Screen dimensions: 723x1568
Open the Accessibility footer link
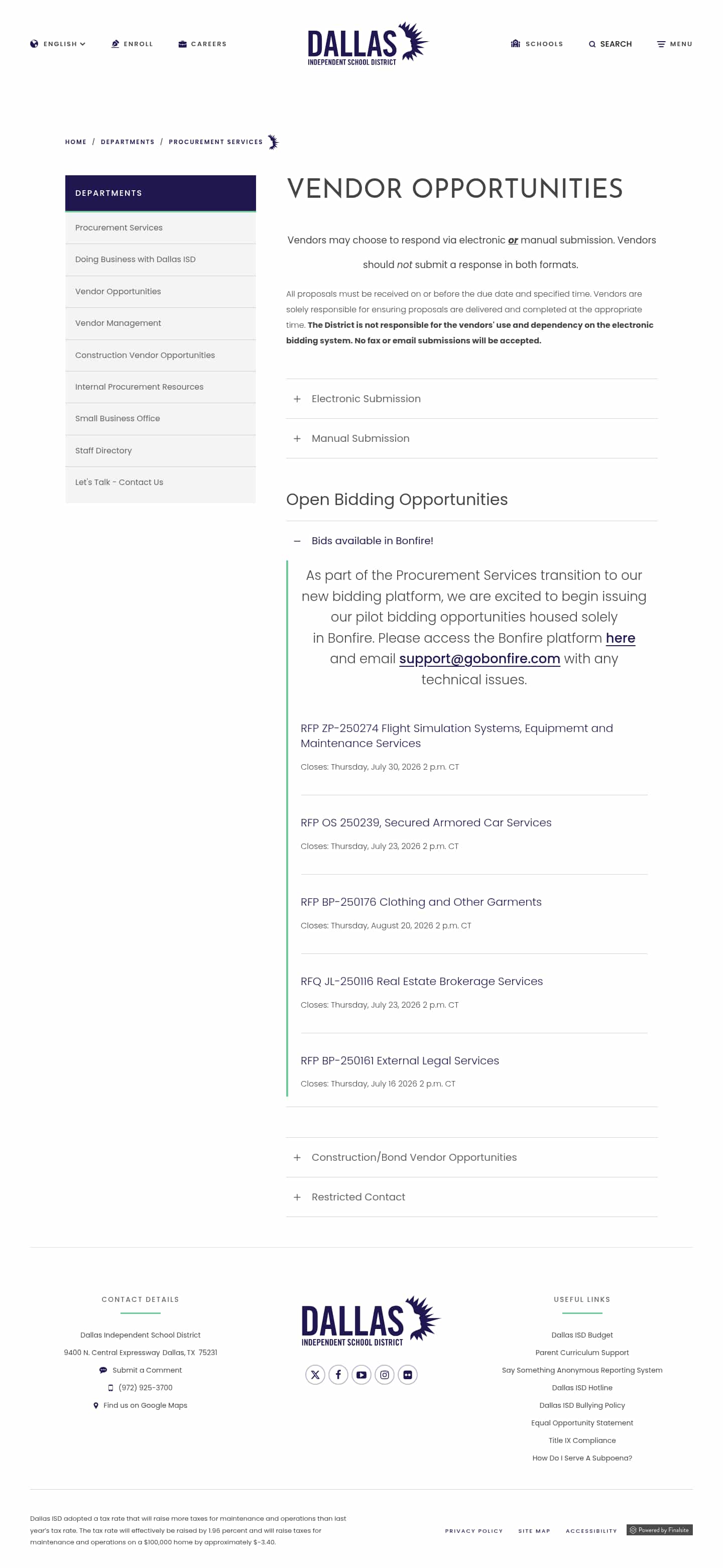point(591,1531)
